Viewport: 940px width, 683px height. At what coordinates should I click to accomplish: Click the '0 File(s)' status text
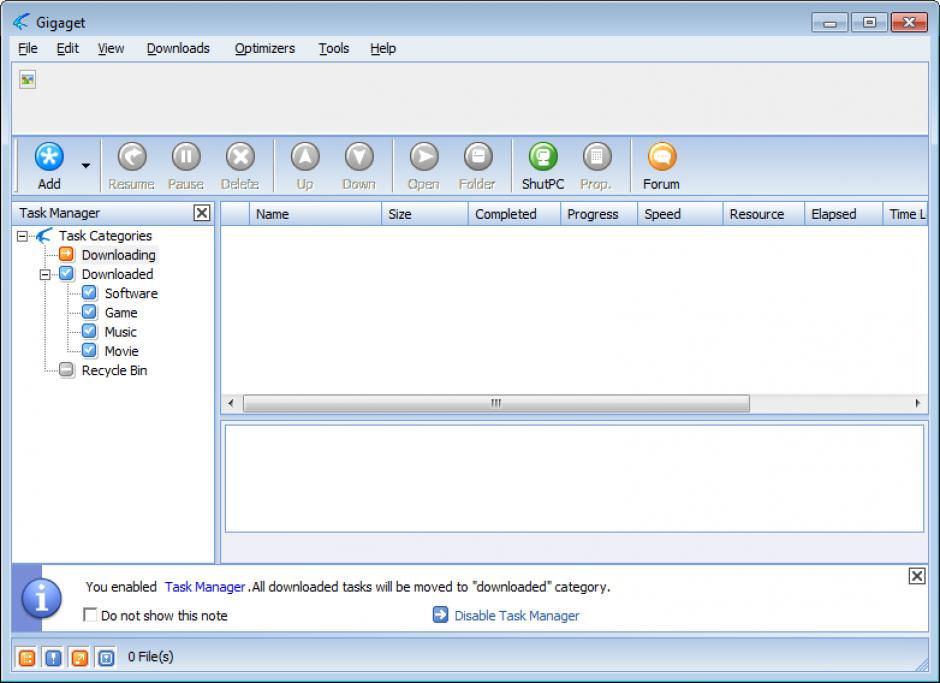(150, 657)
